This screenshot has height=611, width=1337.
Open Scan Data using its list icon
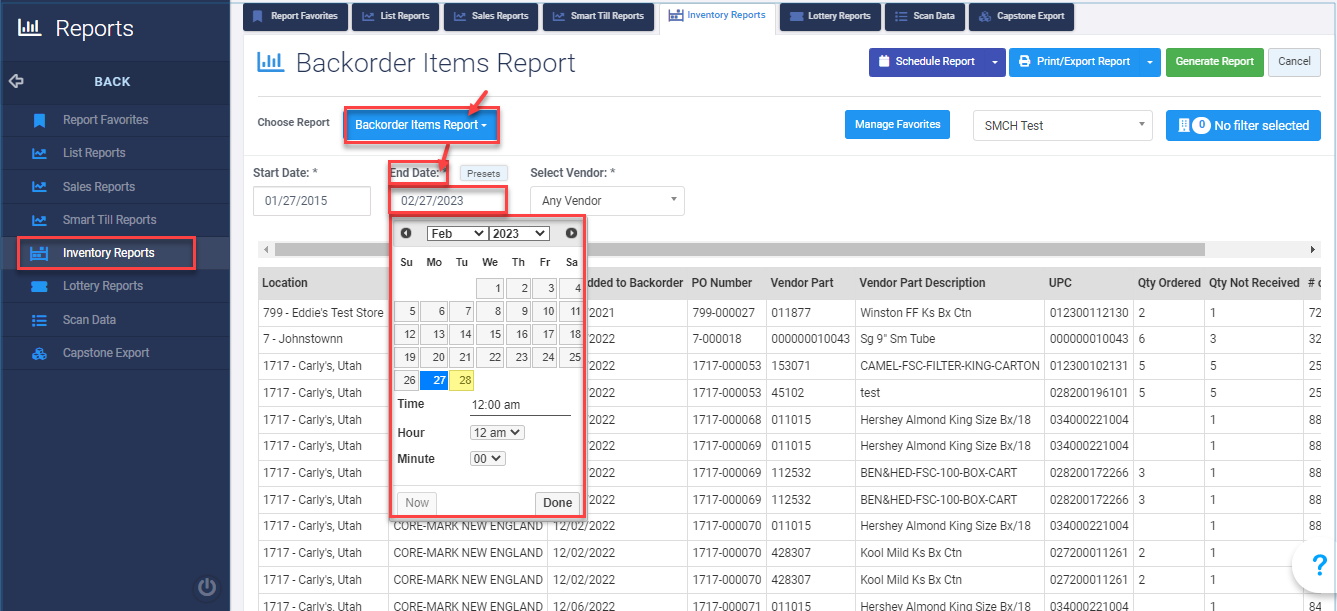tap(40, 319)
